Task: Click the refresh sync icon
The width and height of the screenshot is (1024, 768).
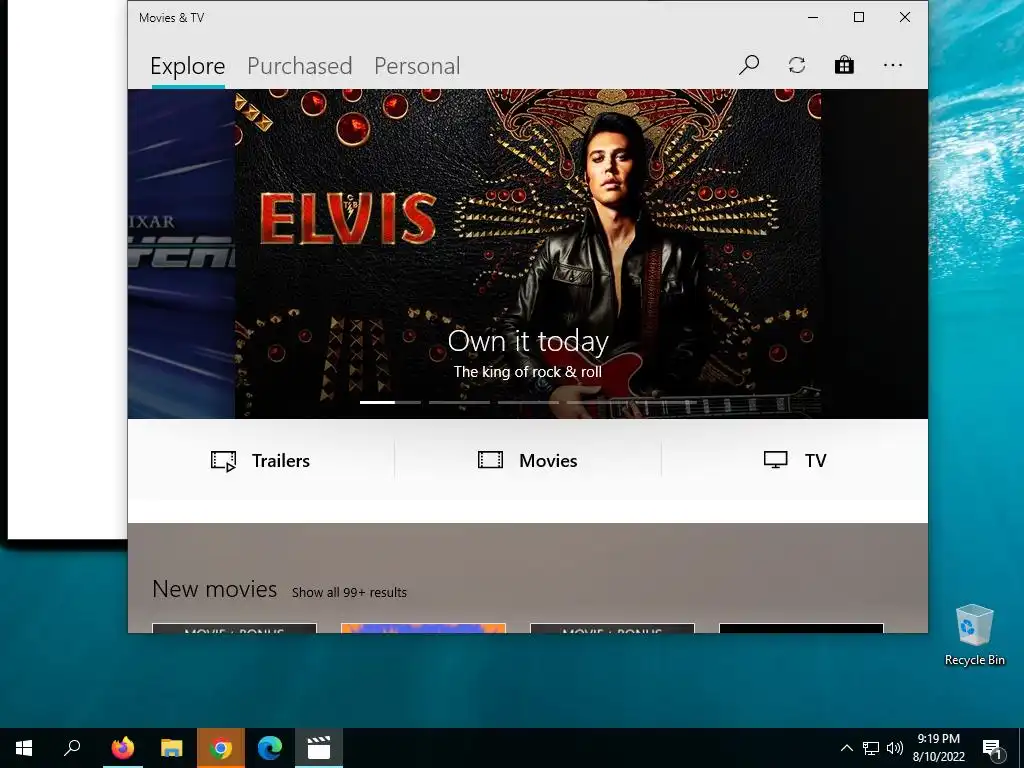Action: click(797, 65)
